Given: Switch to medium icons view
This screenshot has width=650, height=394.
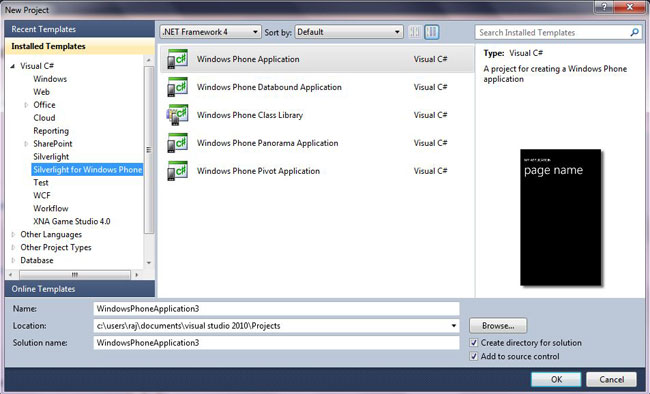Looking at the screenshot, I should point(432,32).
